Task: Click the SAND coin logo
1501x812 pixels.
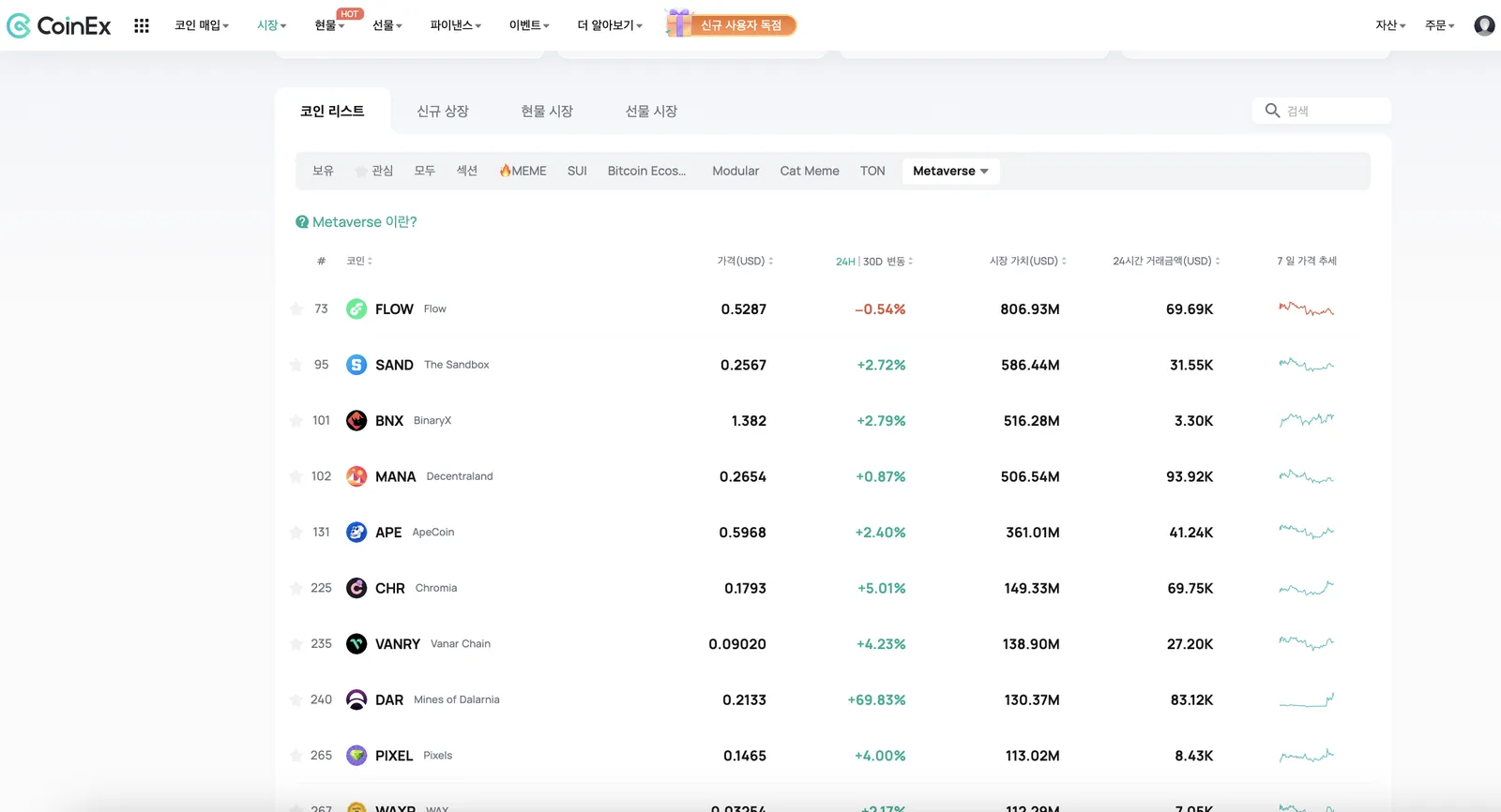Action: [356, 365]
